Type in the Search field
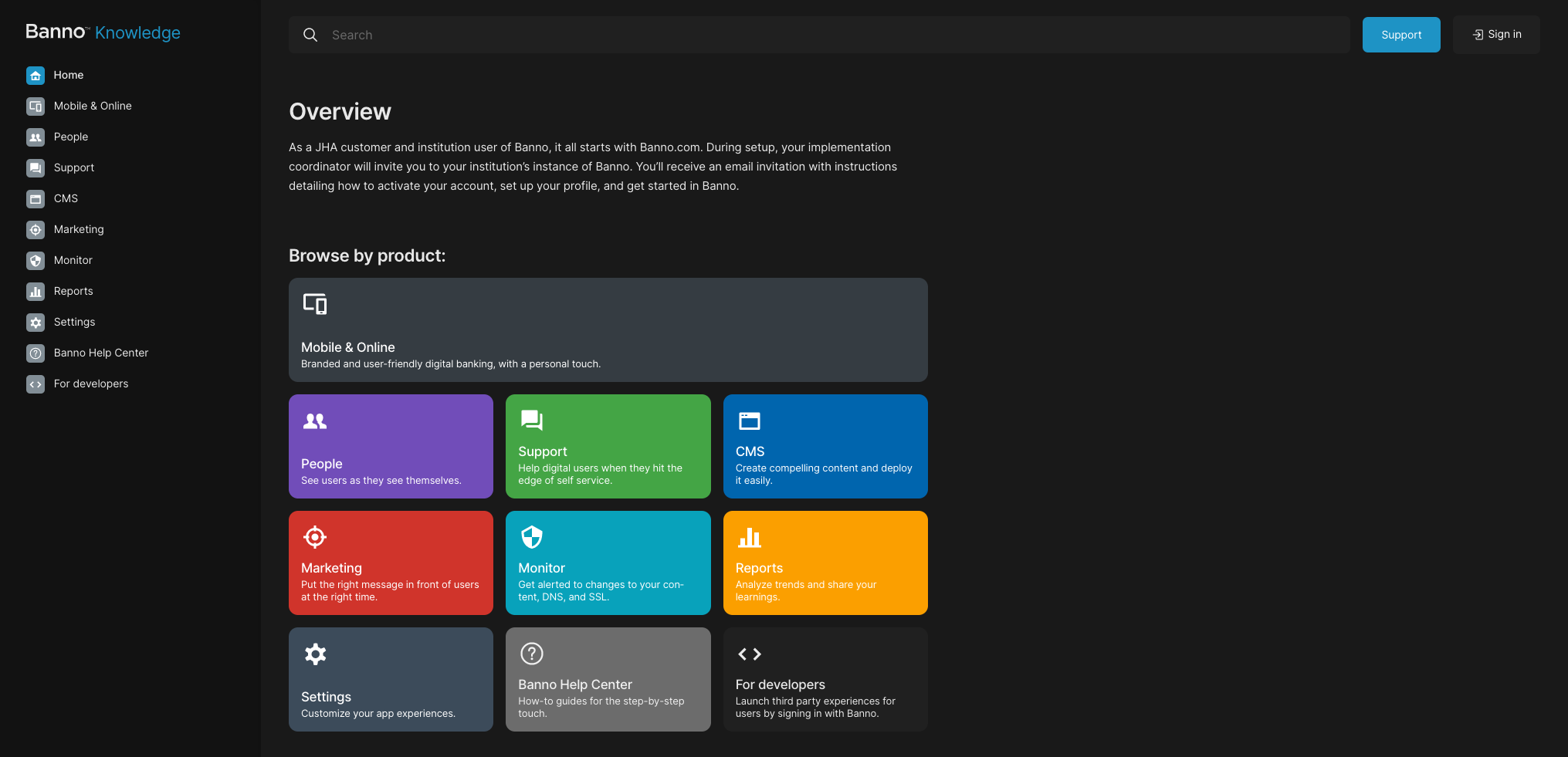Screen dimensions: 1568x757 point(834,35)
